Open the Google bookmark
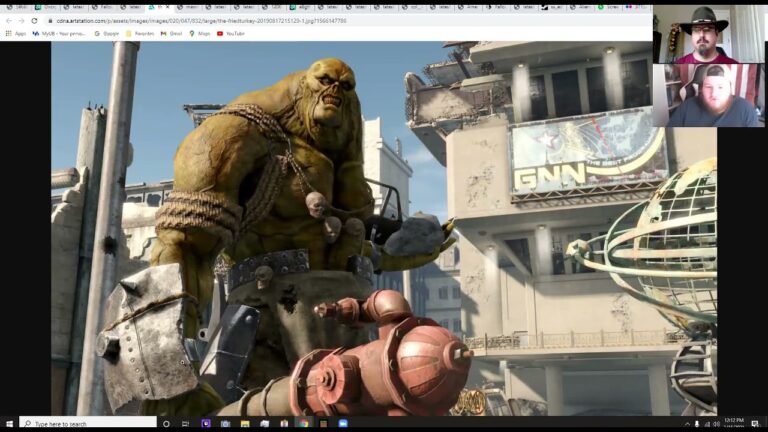 tap(107, 33)
